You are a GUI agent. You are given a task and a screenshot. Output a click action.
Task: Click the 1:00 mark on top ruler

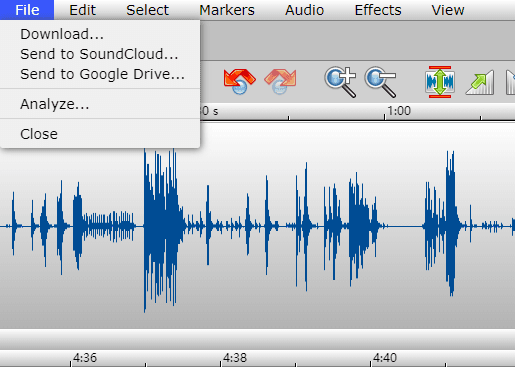point(399,111)
